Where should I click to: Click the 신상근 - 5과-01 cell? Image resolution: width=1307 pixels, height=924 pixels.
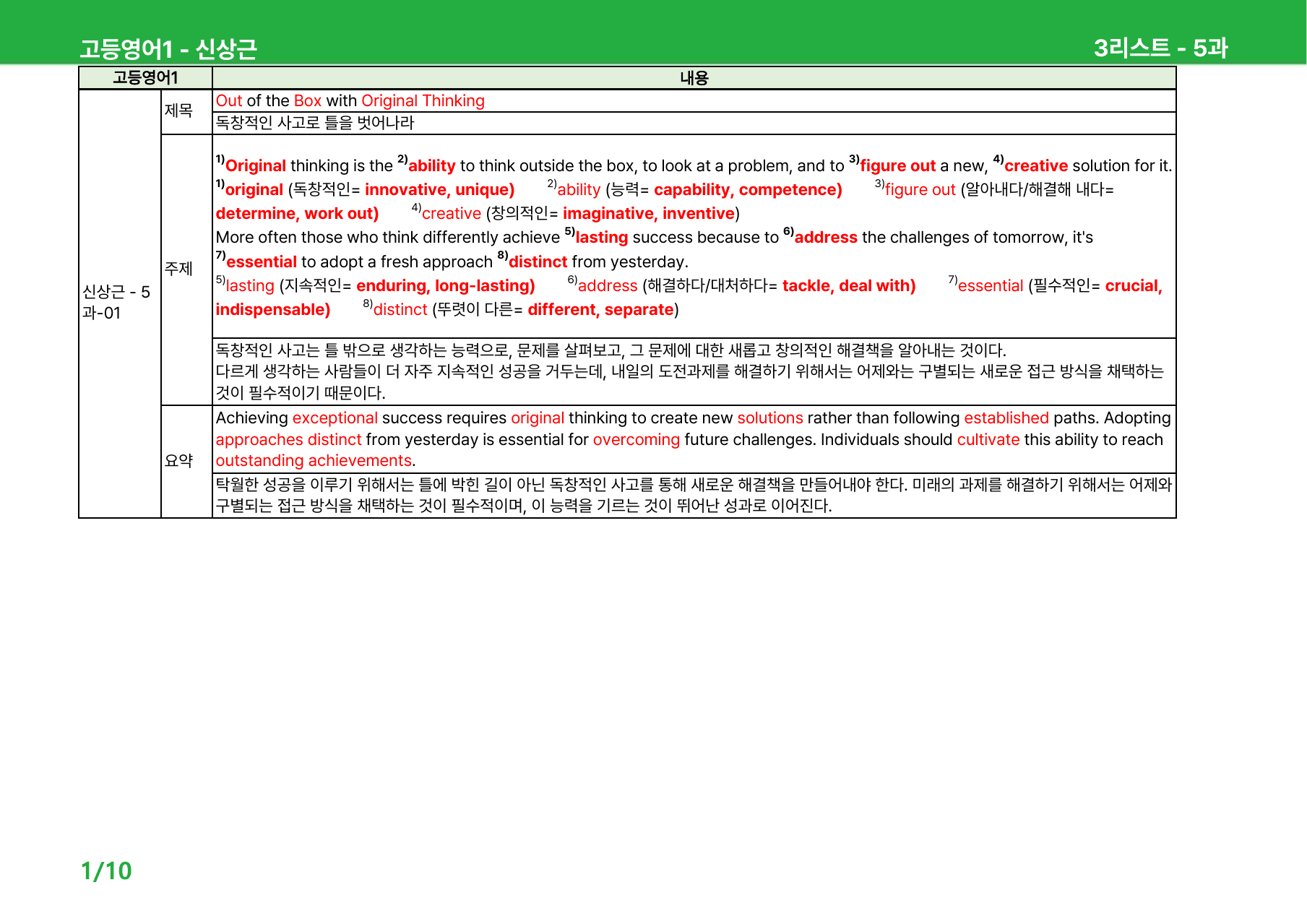click(116, 302)
